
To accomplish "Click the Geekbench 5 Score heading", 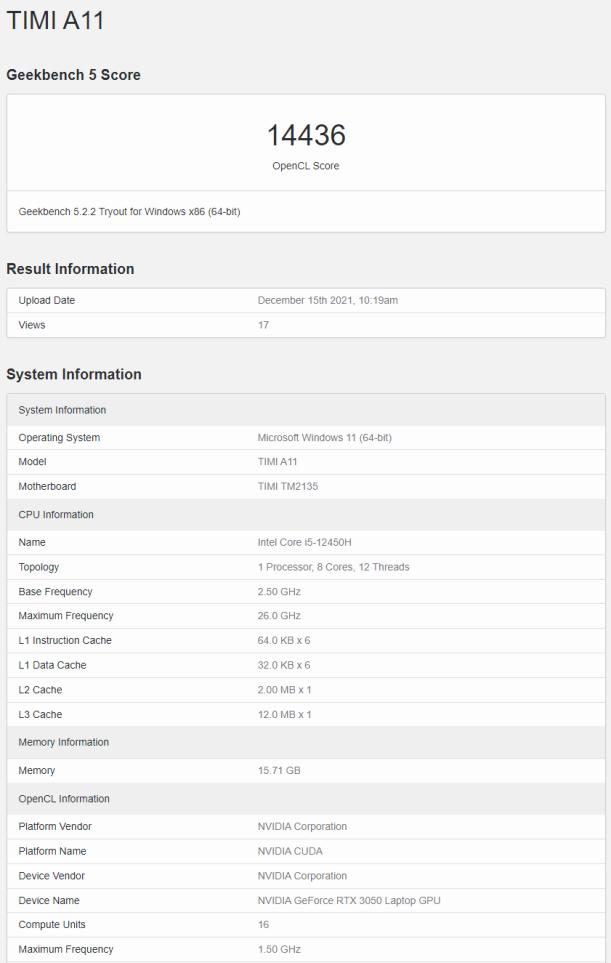I will 73,75.
